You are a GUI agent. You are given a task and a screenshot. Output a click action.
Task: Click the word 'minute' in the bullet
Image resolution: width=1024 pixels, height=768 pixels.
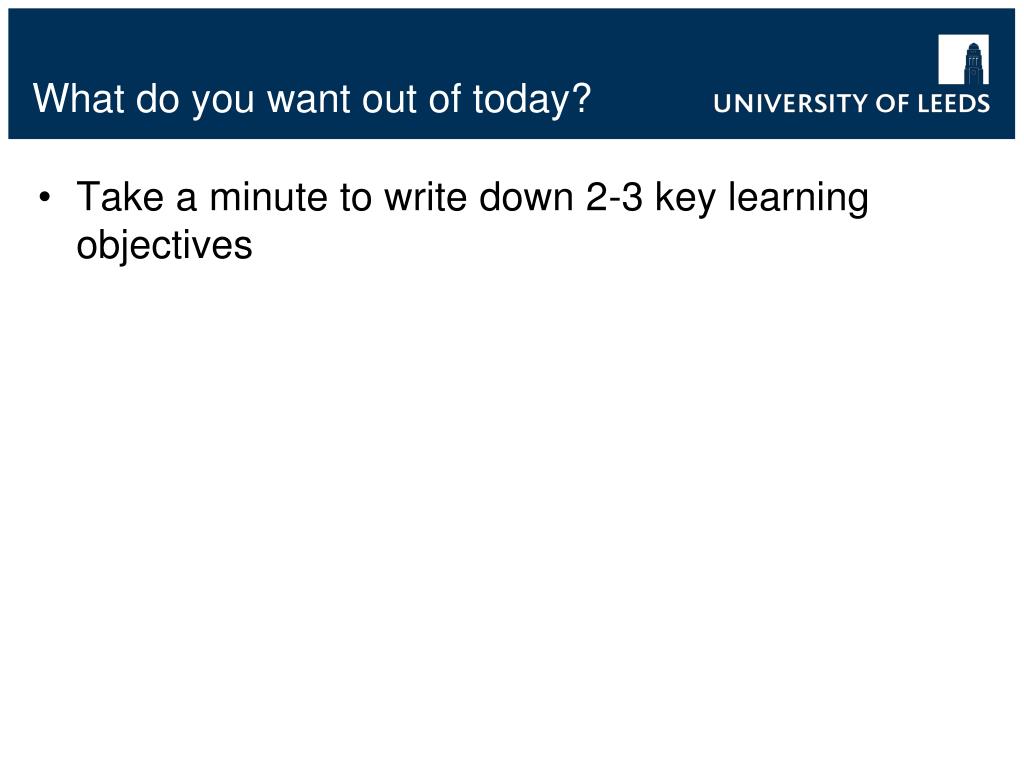[268, 197]
